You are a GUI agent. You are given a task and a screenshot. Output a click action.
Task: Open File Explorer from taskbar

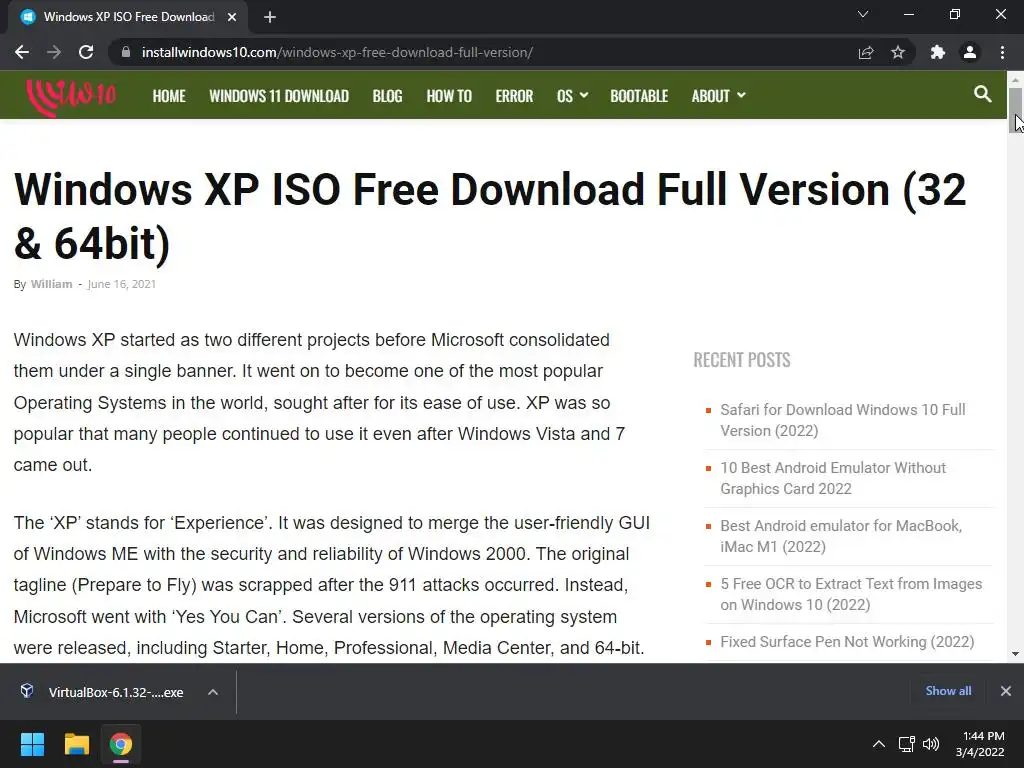pos(76,744)
